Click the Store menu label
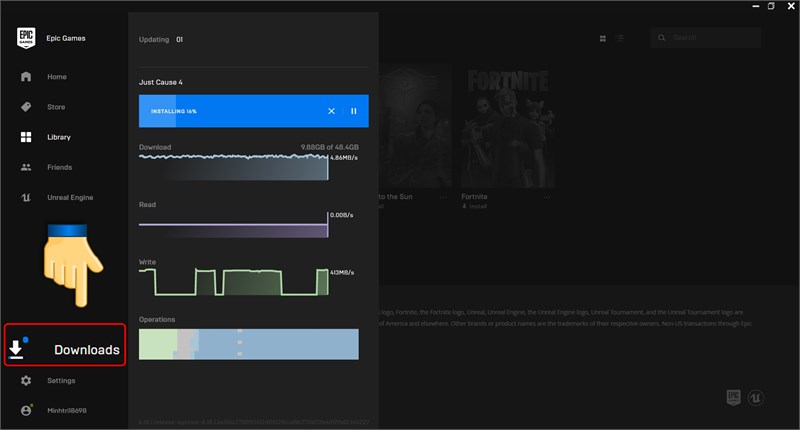This screenshot has height=430, width=800. tap(56, 107)
